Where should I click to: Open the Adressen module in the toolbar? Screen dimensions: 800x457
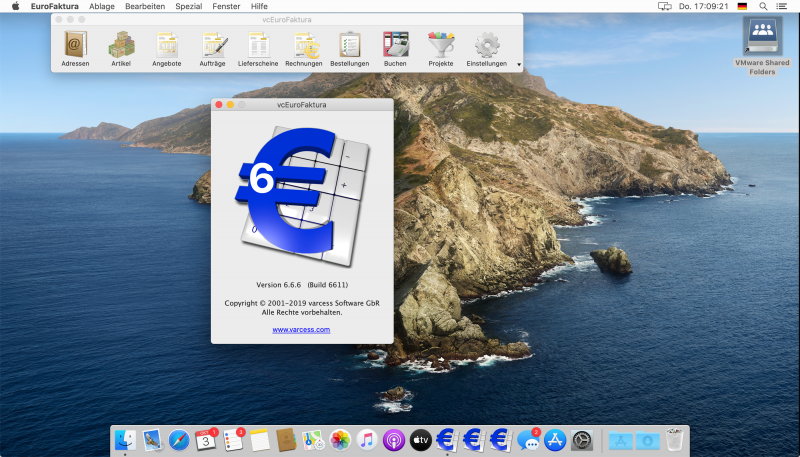click(x=75, y=49)
